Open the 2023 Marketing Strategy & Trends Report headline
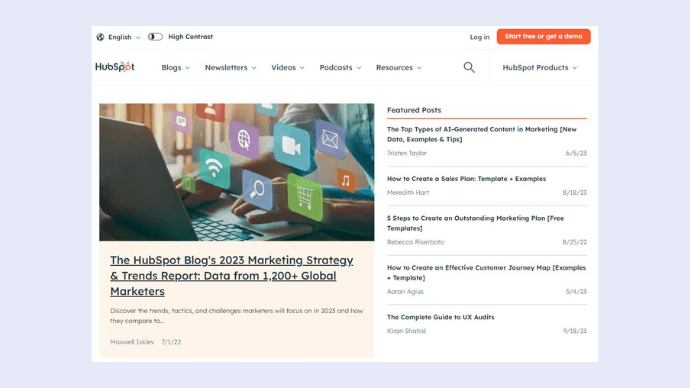This screenshot has width=690, height=388. click(x=231, y=276)
